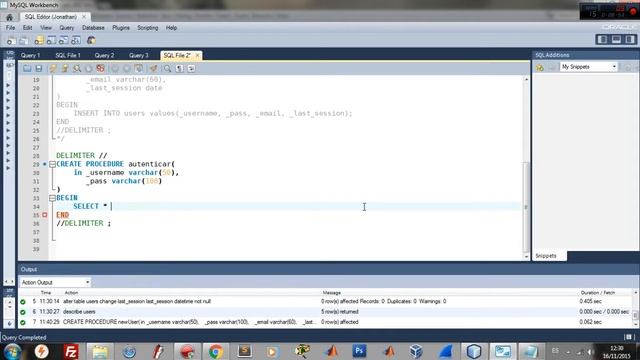
Task: Click the Create new schema icon
Action: point(39,40)
